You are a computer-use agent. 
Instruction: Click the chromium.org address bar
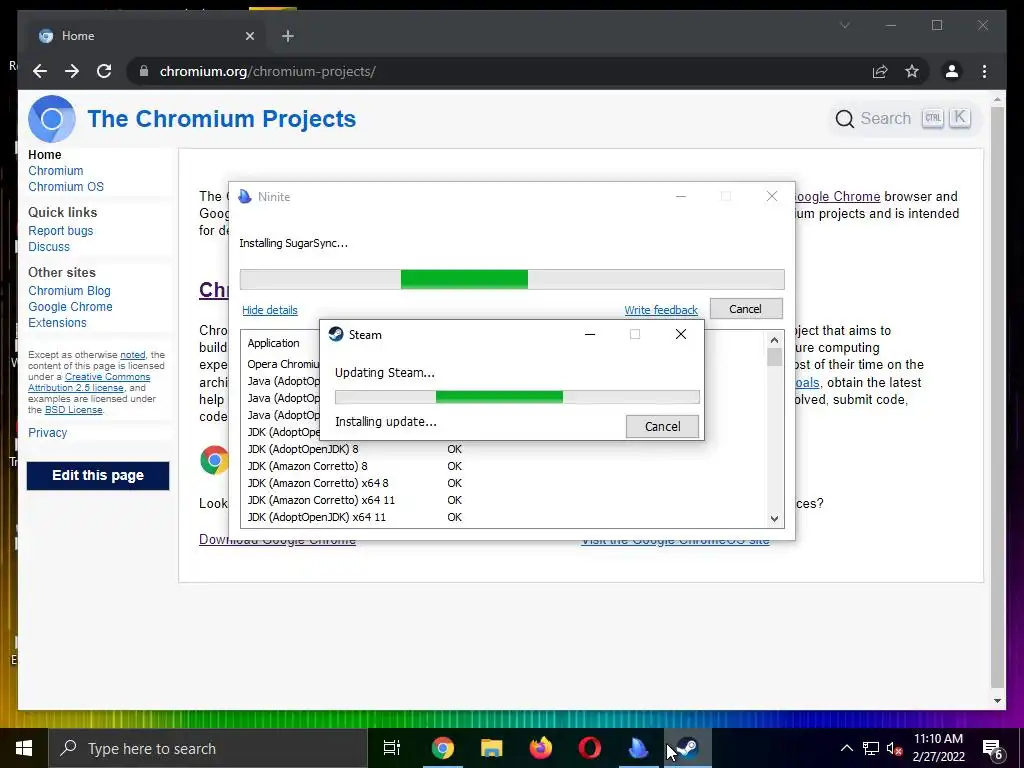coord(496,71)
